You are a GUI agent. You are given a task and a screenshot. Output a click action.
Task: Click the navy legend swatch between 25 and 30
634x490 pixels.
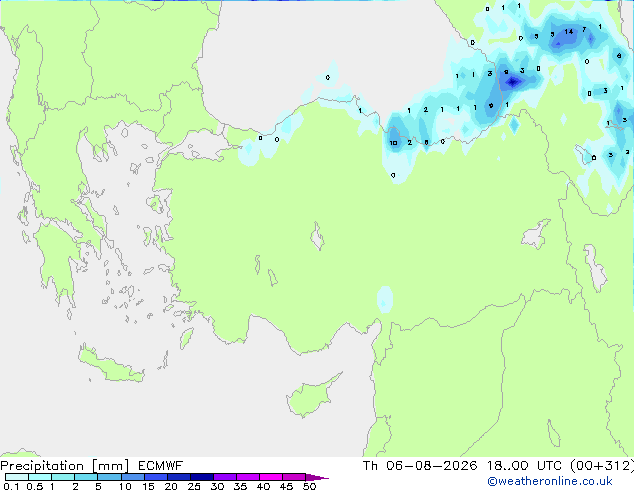(x=201, y=477)
